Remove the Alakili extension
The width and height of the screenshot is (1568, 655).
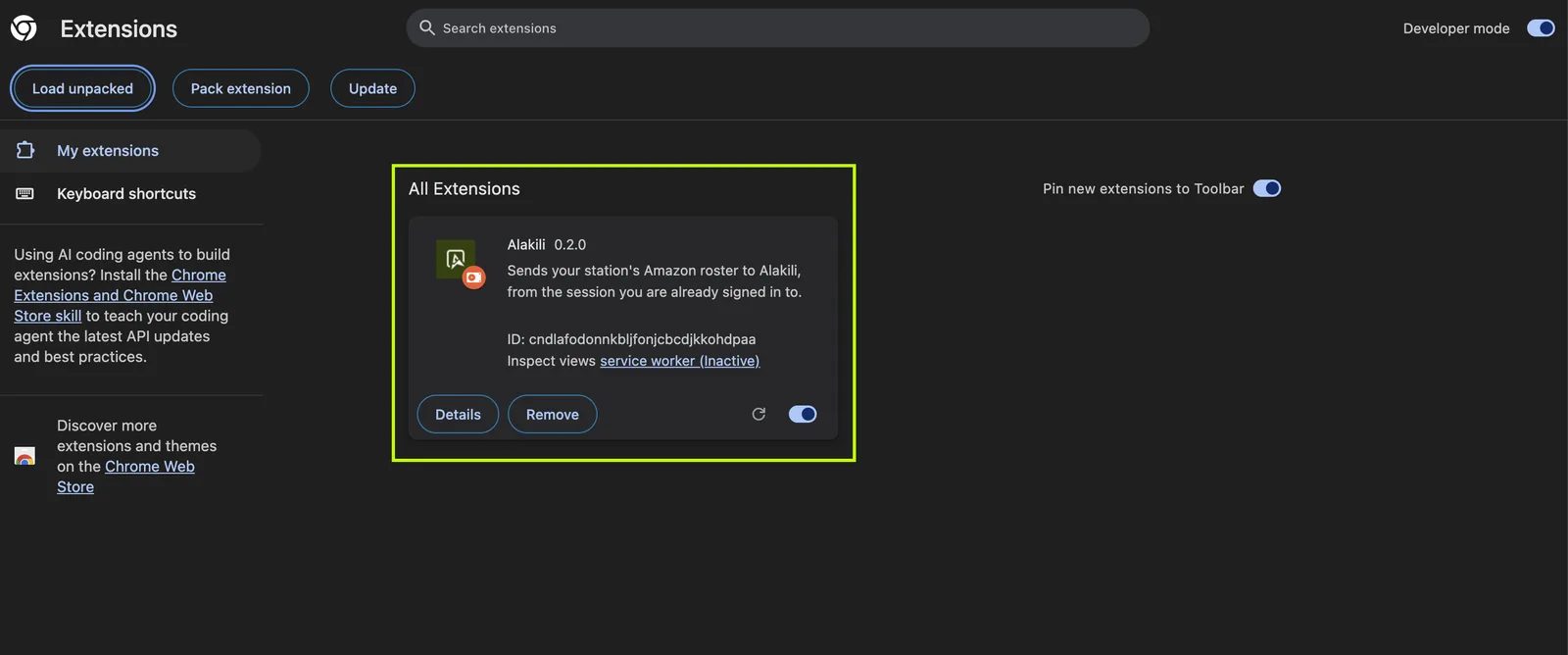553,414
